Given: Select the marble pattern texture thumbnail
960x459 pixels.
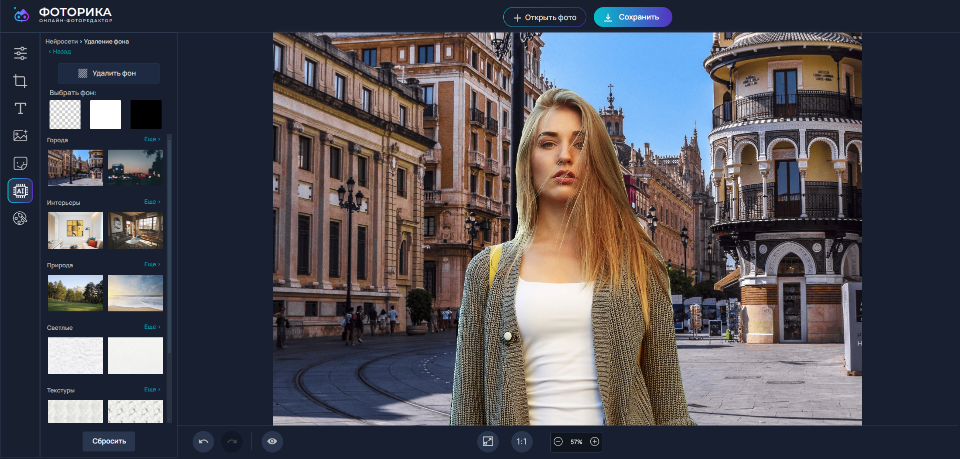Looking at the screenshot, I should point(135,411).
